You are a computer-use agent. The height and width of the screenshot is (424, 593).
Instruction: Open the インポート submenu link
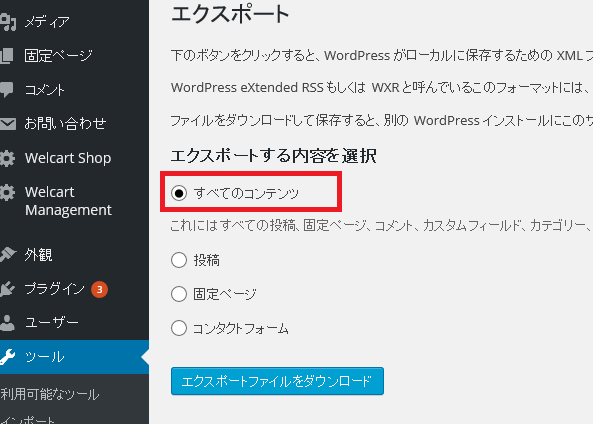[x=28, y=420]
